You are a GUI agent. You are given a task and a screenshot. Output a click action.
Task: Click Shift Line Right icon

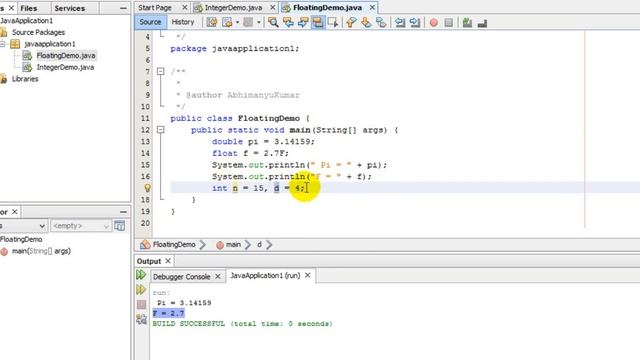coord(415,22)
